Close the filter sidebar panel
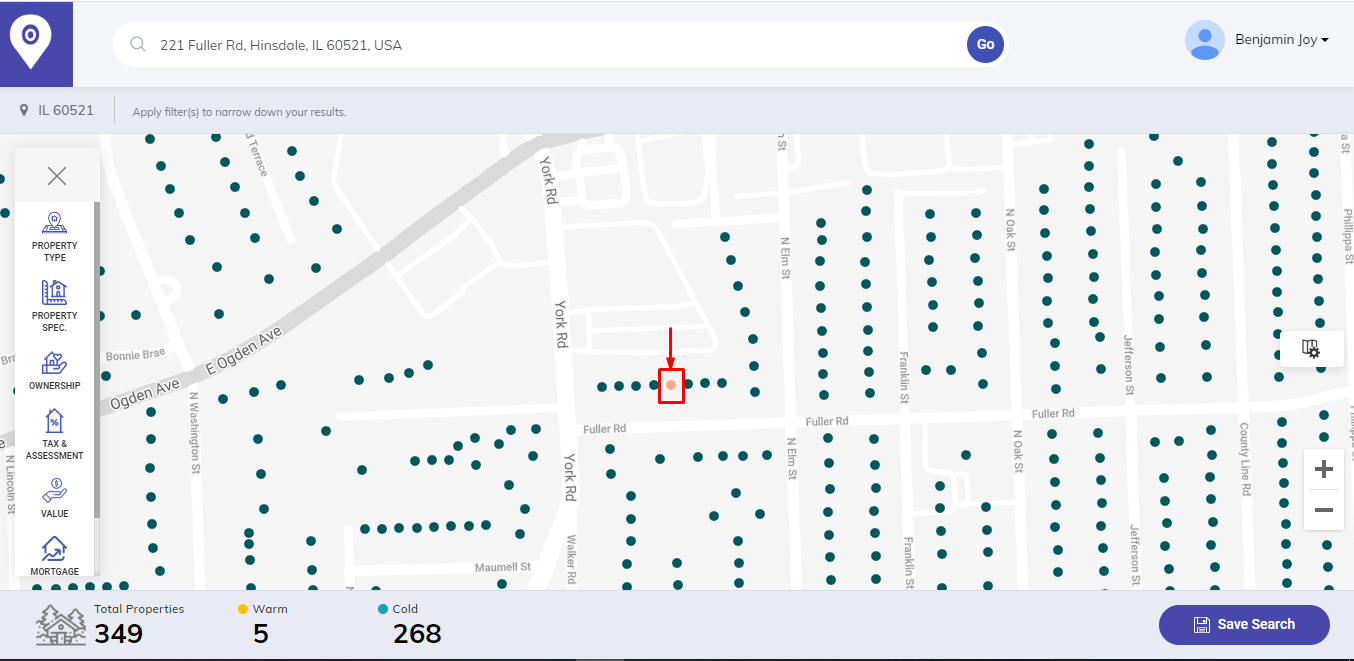This screenshot has height=661, width=1354. coord(57,177)
